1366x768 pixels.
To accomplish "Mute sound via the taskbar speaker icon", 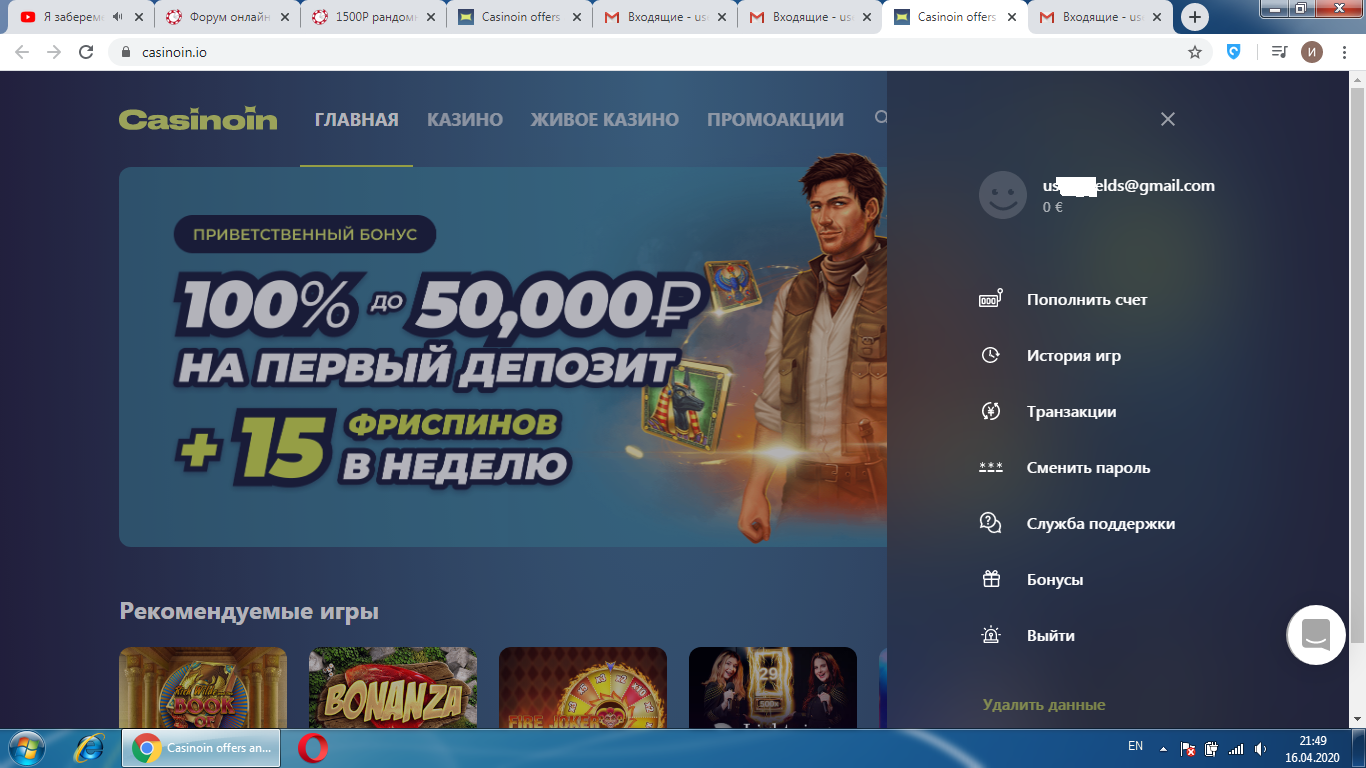I will tap(1259, 746).
